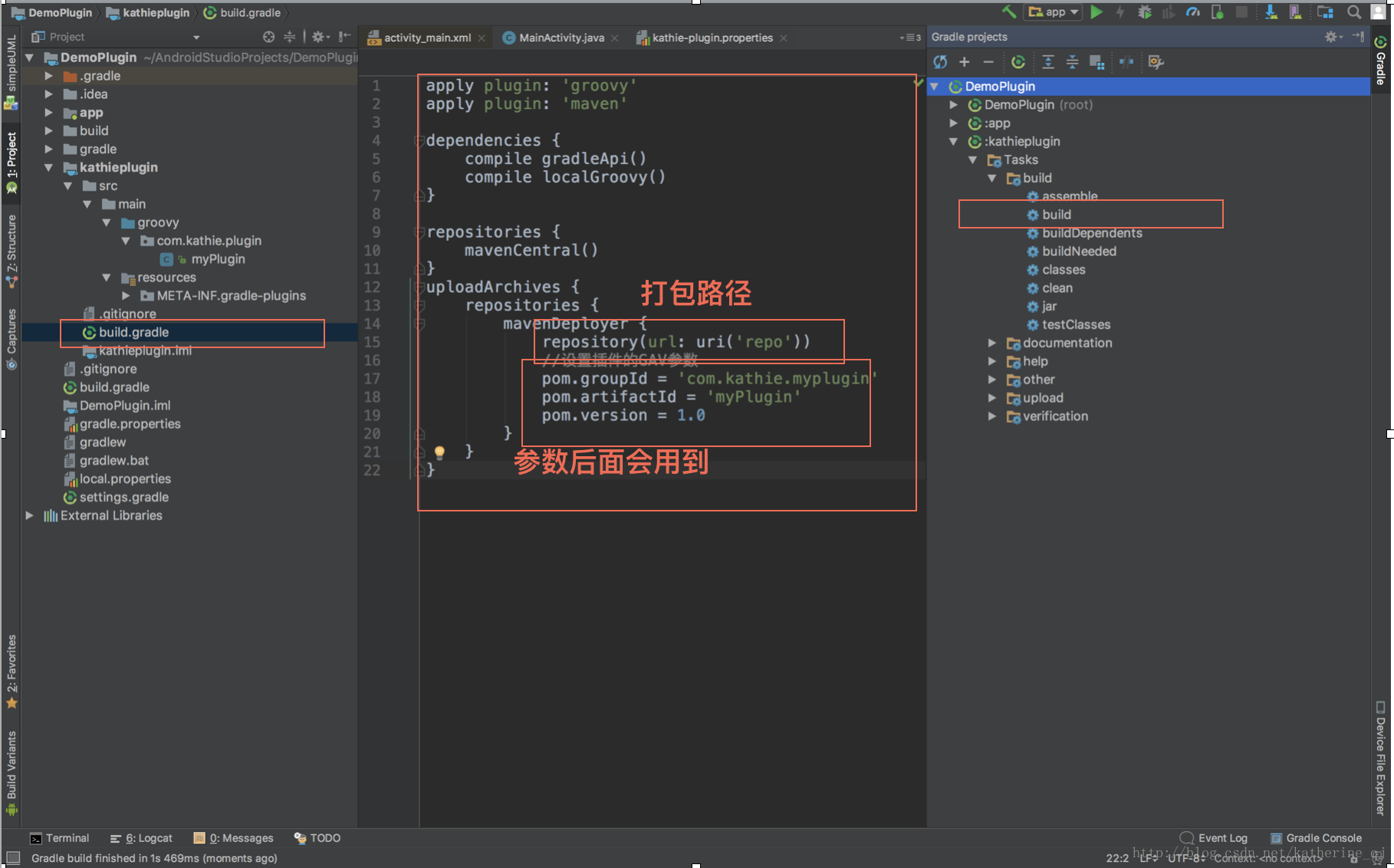Toggle Gradle offline mode icon
The height and width of the screenshot is (868, 1394).
click(x=1126, y=62)
